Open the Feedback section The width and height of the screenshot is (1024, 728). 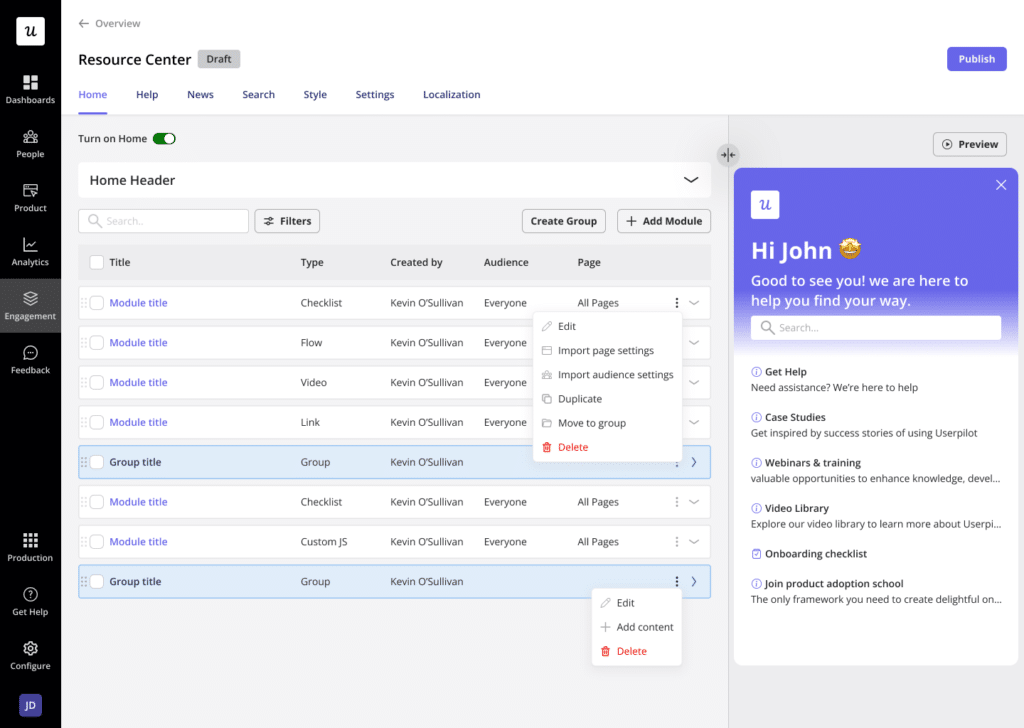[30, 360]
